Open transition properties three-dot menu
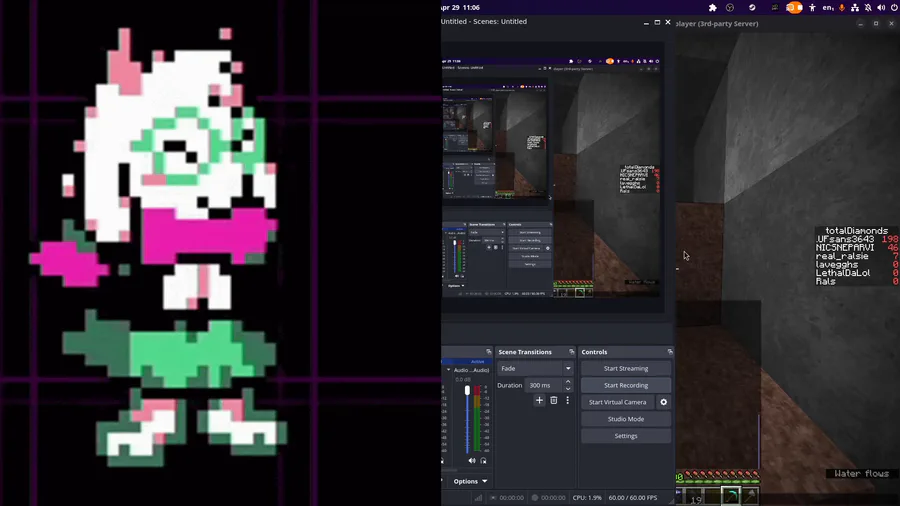900x506 pixels. [568, 400]
